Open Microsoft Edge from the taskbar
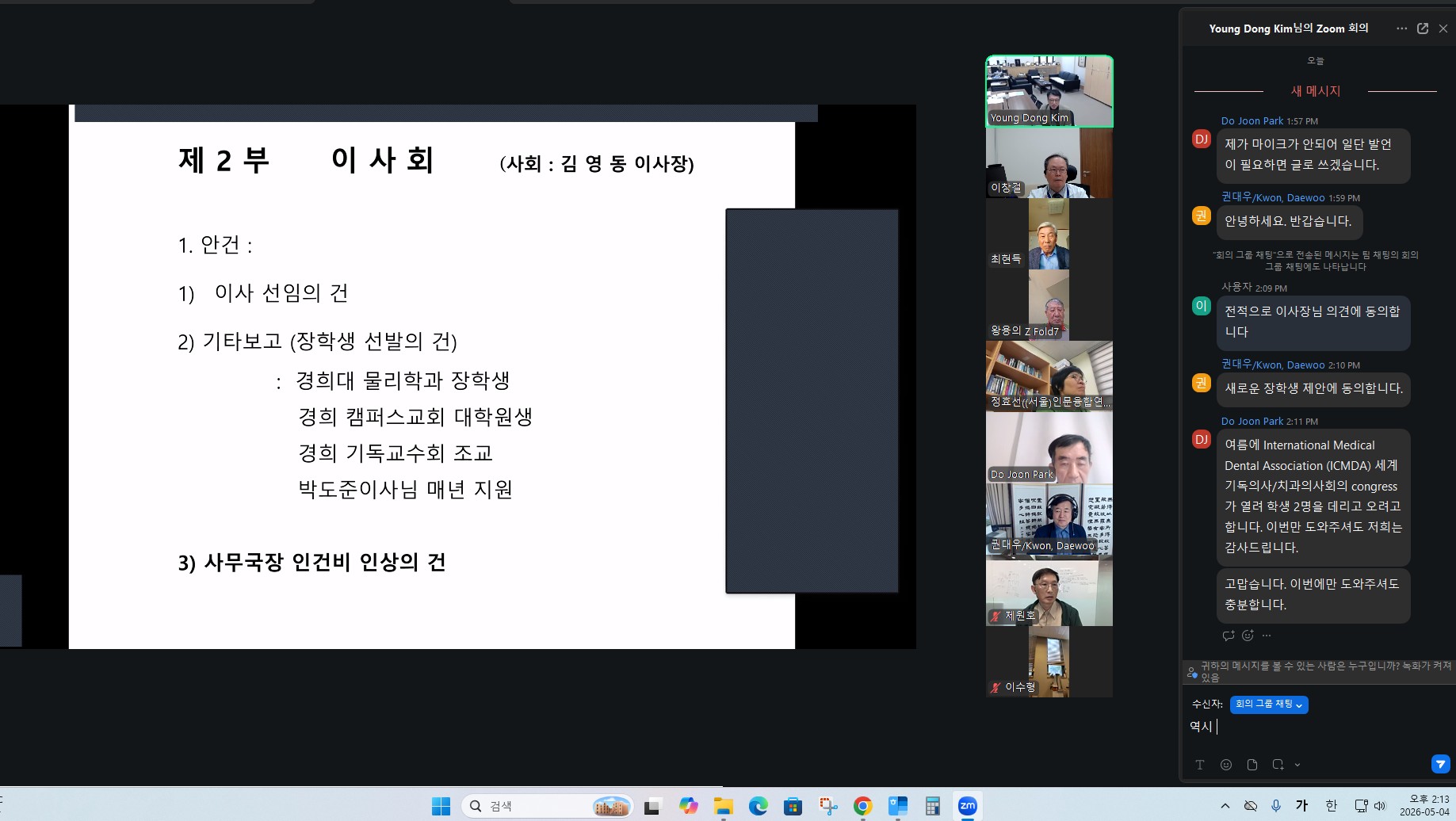Viewport: 1456px width, 821px height. tap(759, 806)
